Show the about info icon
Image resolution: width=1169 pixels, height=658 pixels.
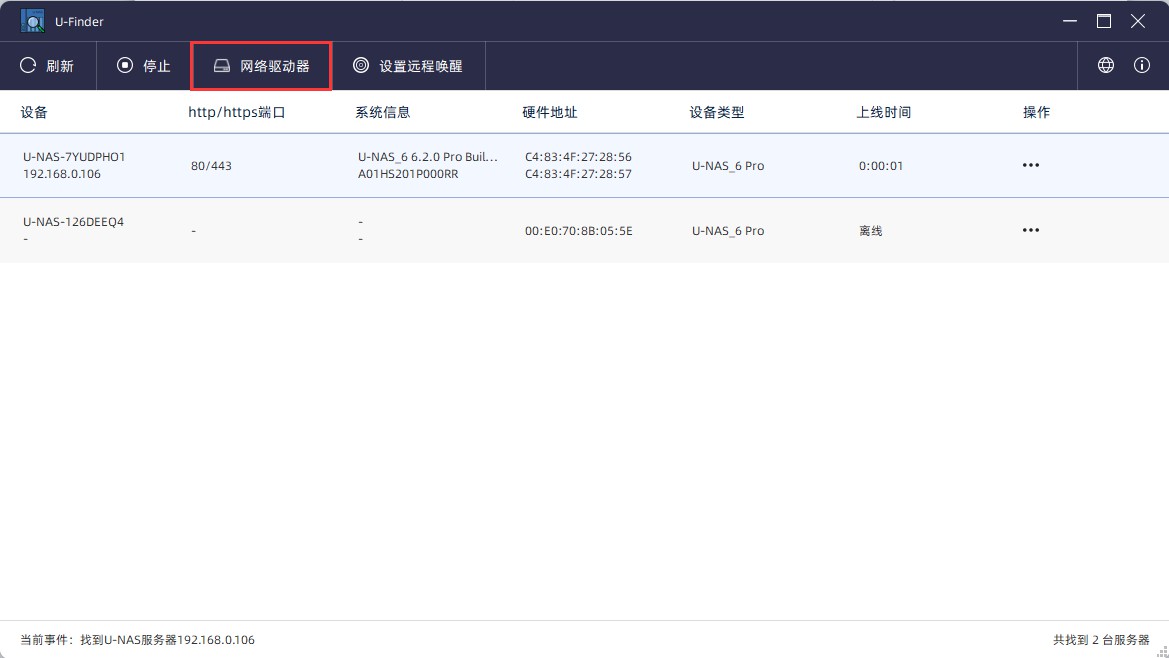click(x=1141, y=66)
